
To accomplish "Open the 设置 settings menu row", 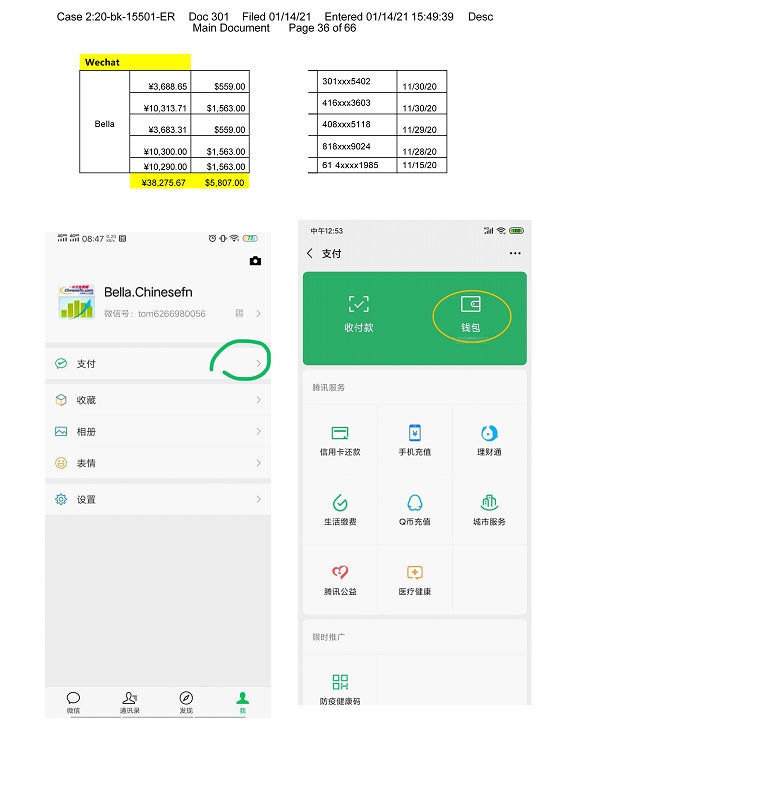I will [x=158, y=499].
